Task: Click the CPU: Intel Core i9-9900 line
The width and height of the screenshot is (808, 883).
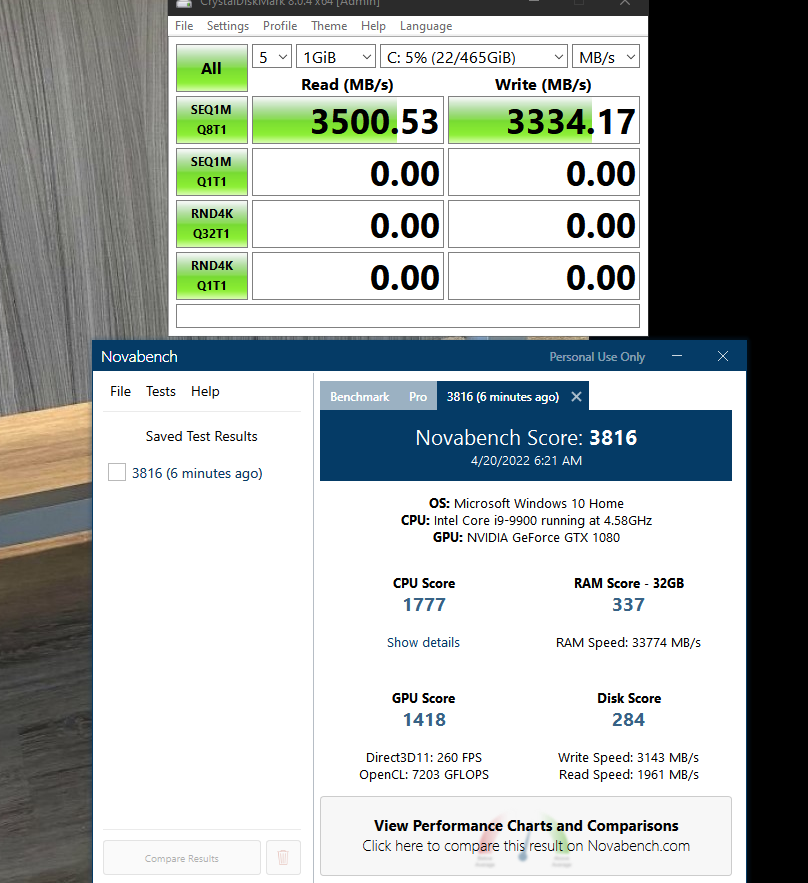Action: 526,520
